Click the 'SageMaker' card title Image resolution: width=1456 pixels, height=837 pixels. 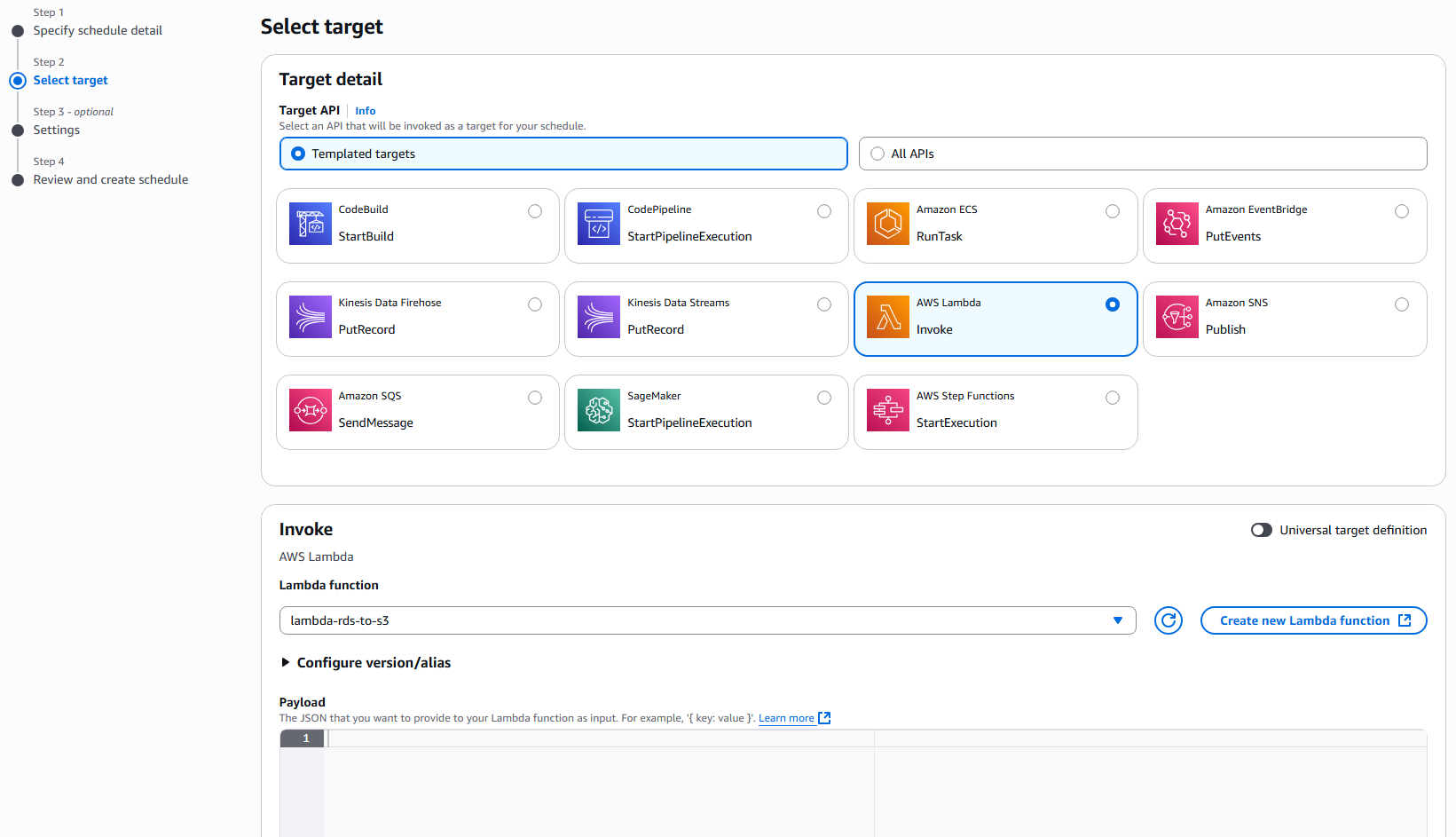pos(654,396)
